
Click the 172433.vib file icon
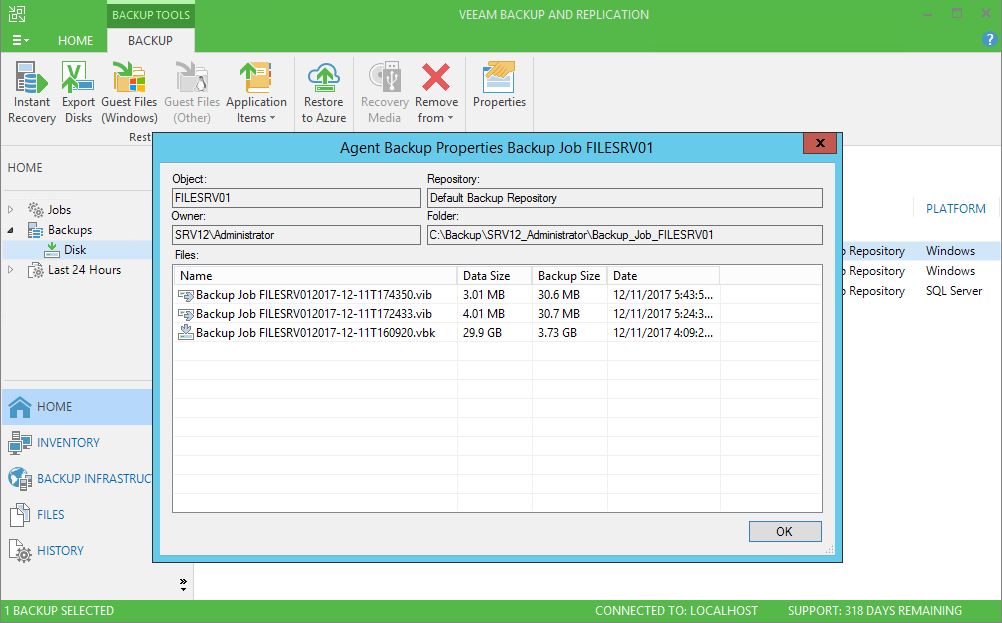(186, 314)
